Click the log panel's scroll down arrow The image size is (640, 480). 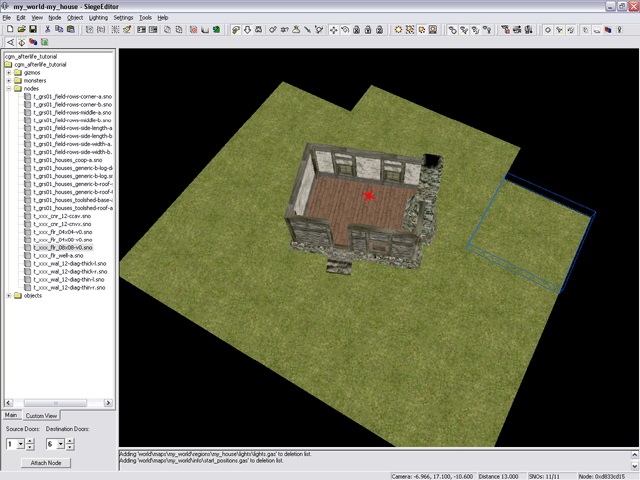click(635, 465)
